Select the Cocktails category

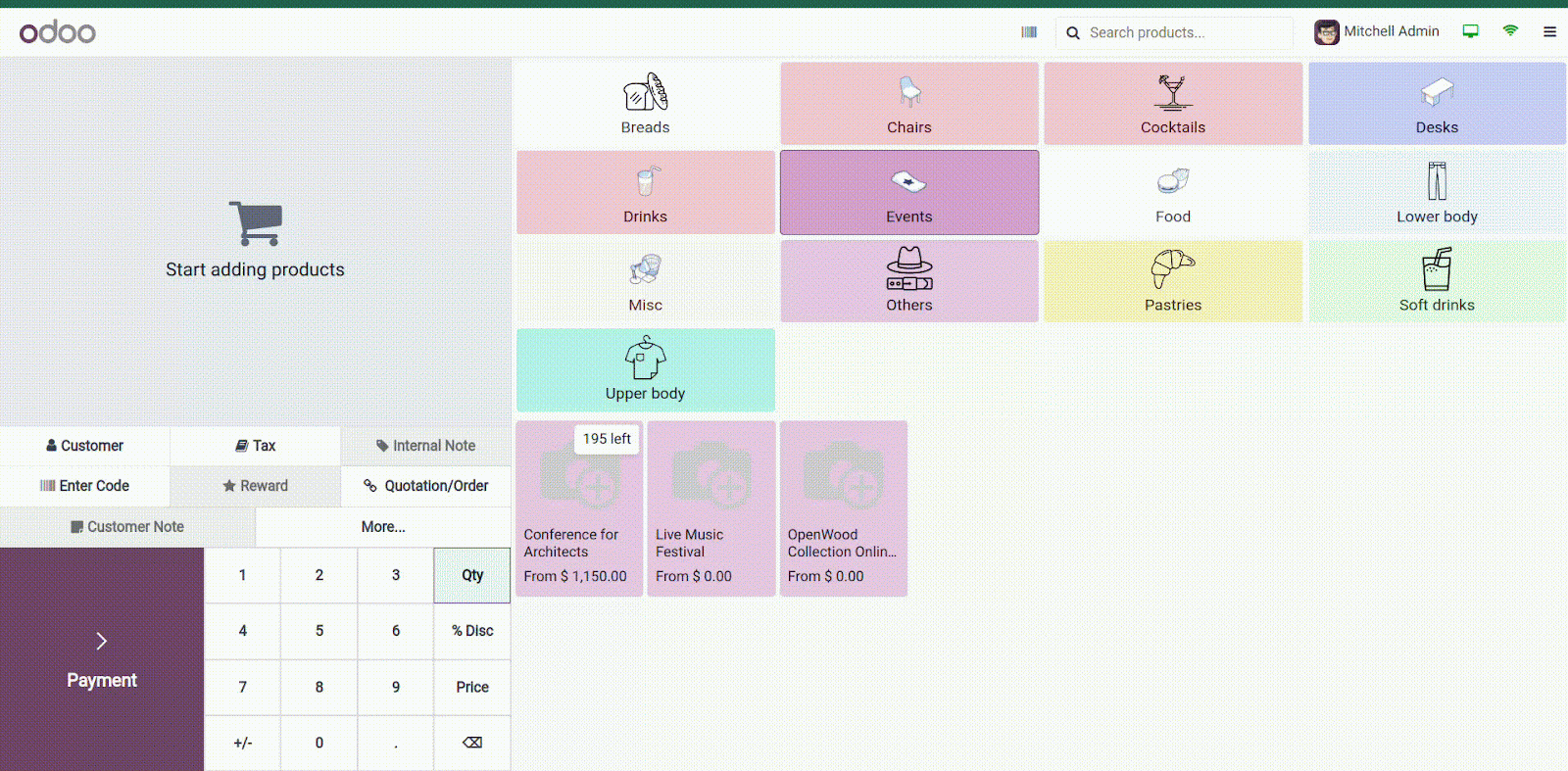(1173, 104)
